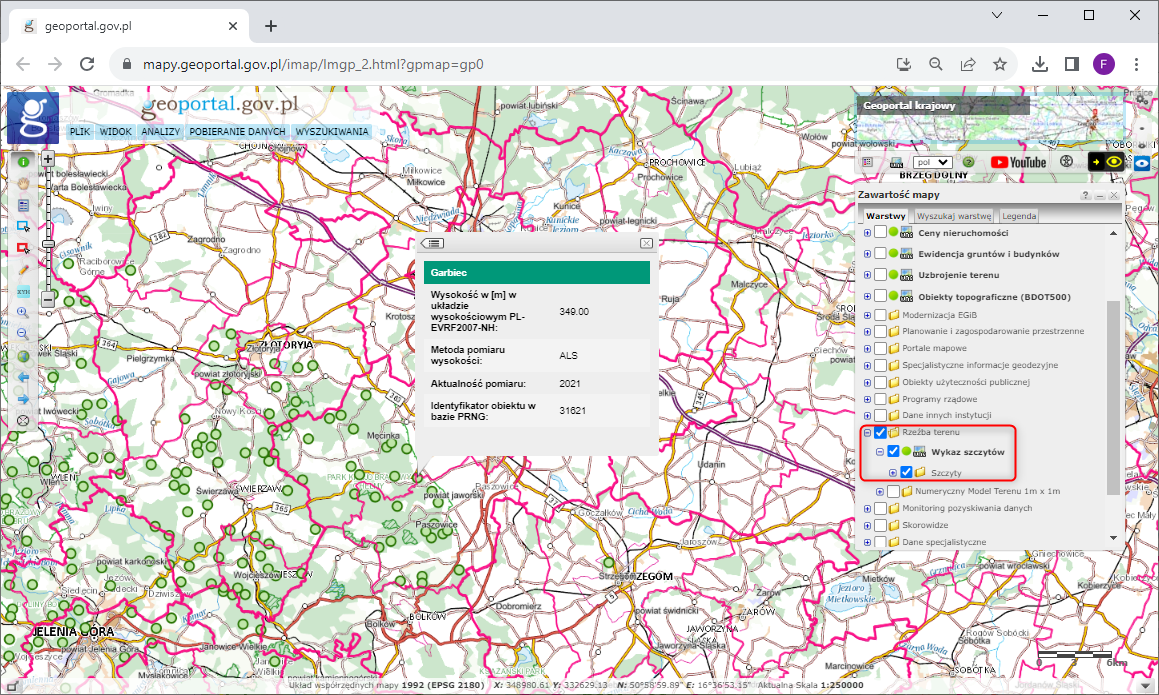Image resolution: width=1159 pixels, height=695 pixels.
Task: Select the pencil drawing tool
Action: pyautogui.click(x=23, y=270)
